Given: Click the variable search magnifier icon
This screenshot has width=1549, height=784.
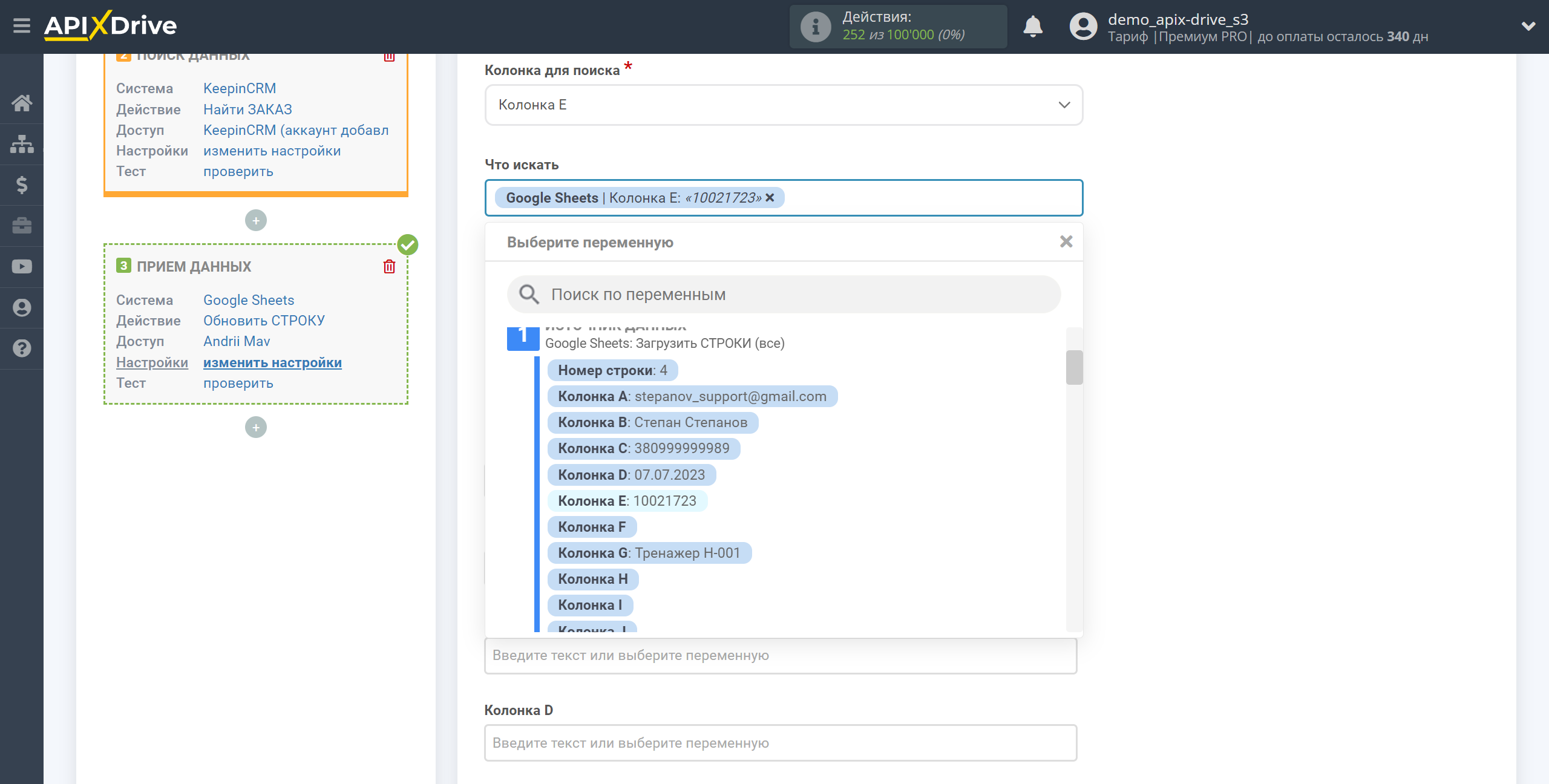Looking at the screenshot, I should coord(529,295).
